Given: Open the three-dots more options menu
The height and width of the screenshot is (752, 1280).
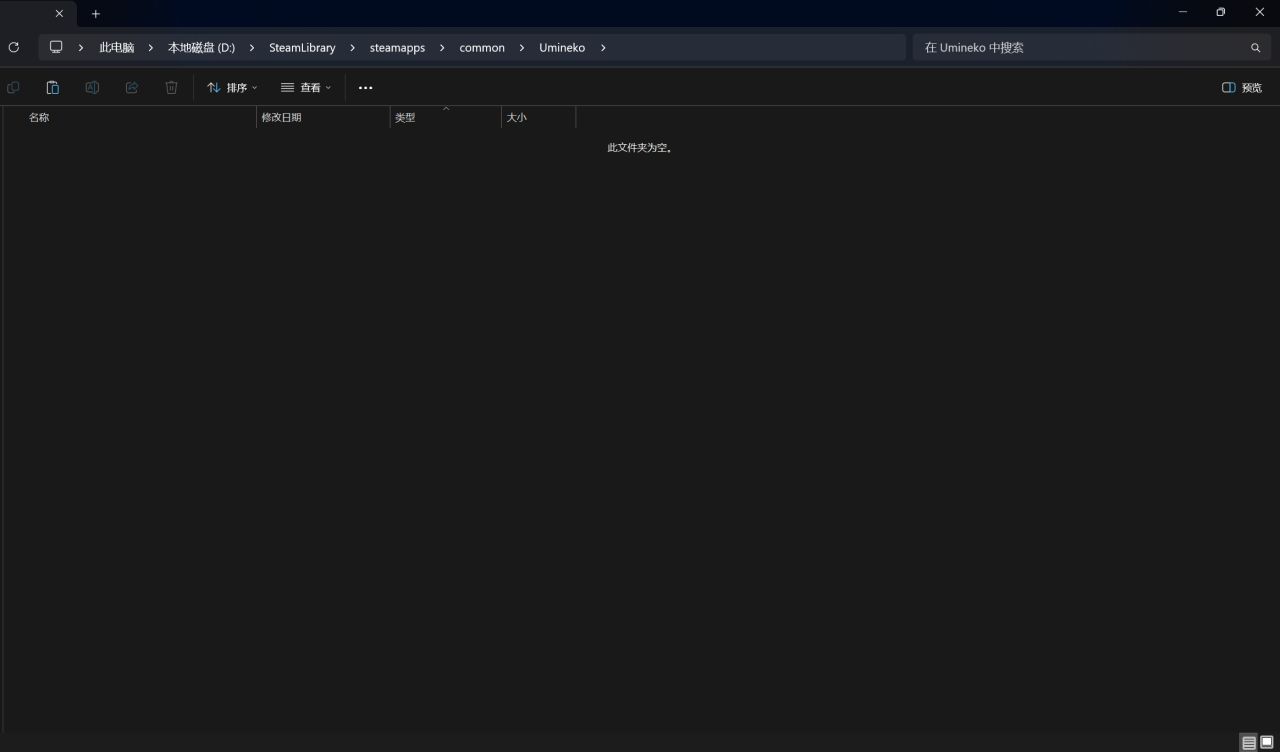Looking at the screenshot, I should click(365, 88).
